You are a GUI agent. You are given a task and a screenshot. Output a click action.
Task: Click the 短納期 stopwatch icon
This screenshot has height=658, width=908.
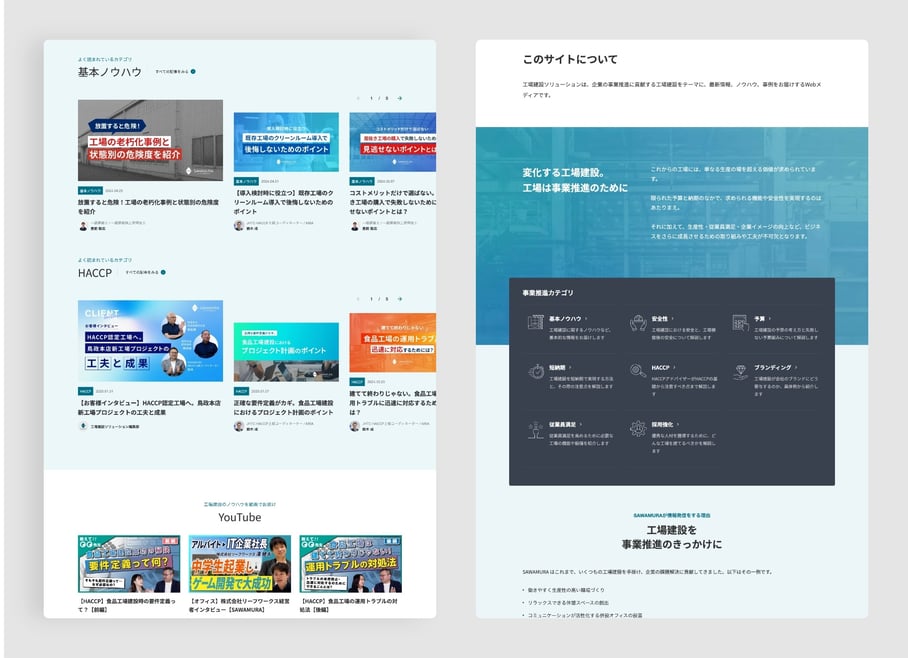point(536,371)
